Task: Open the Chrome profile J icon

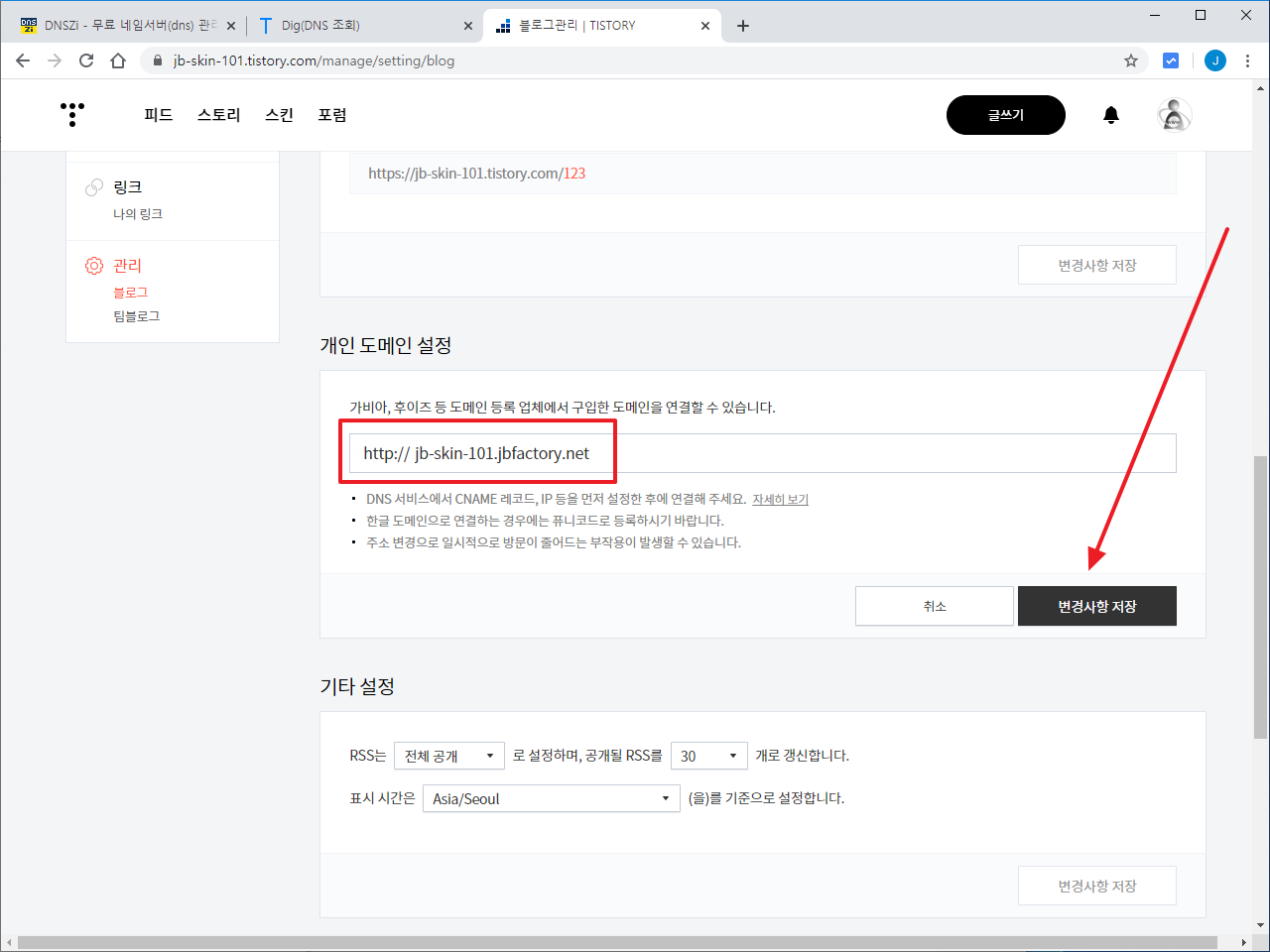Action: pos(1215,60)
